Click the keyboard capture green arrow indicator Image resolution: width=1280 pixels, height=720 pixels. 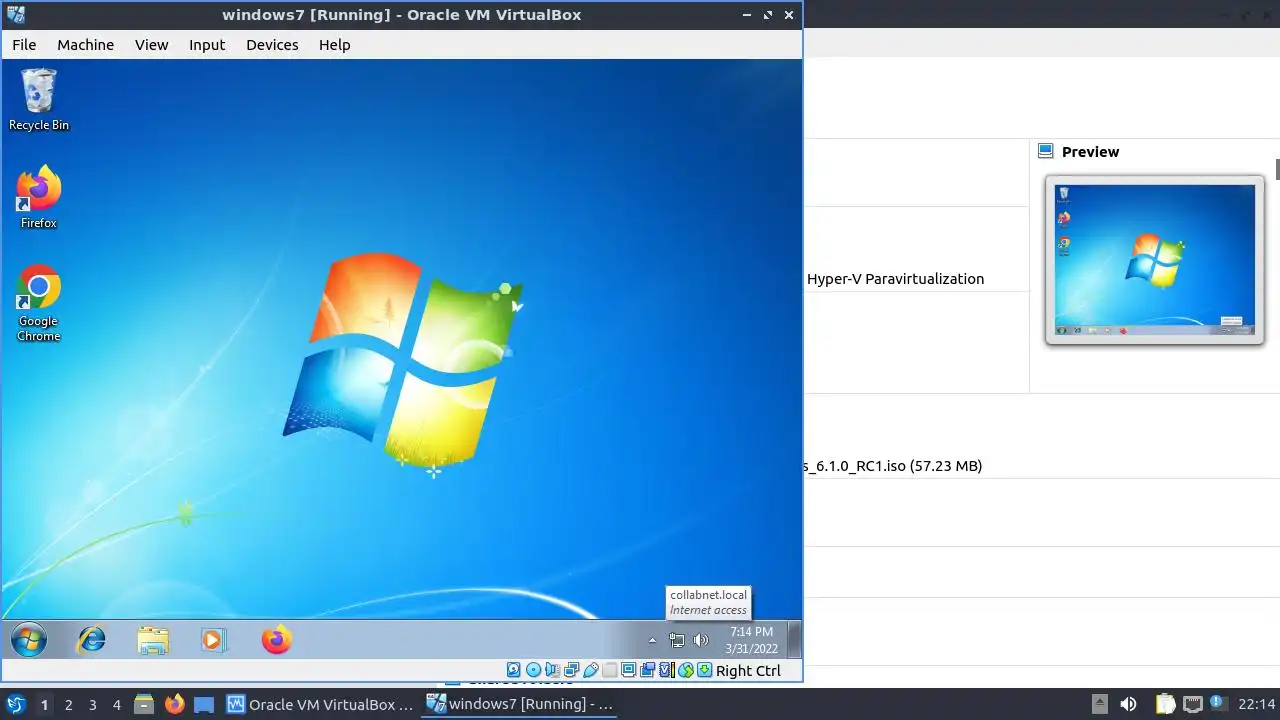click(704, 670)
